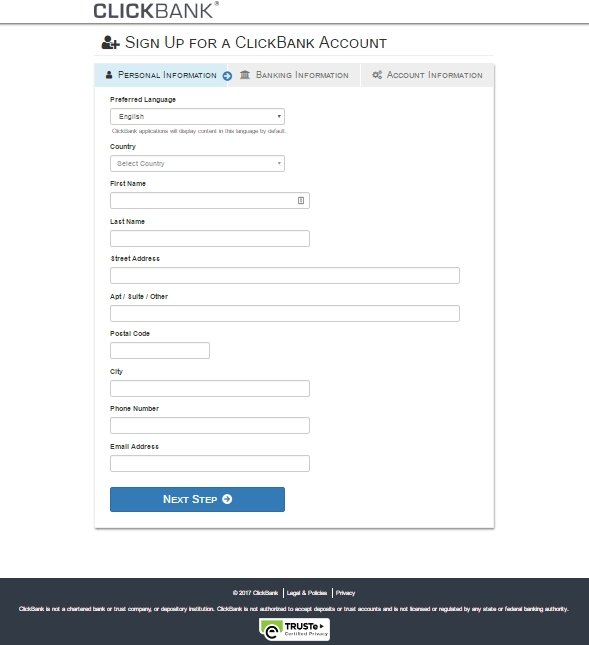Image resolution: width=589 pixels, height=645 pixels.
Task: Open the Preferred Language dropdown
Action: [x=197, y=116]
